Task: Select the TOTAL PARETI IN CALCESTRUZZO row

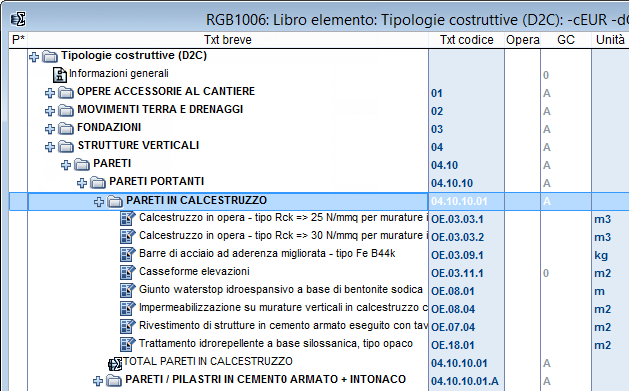Action: (207, 361)
